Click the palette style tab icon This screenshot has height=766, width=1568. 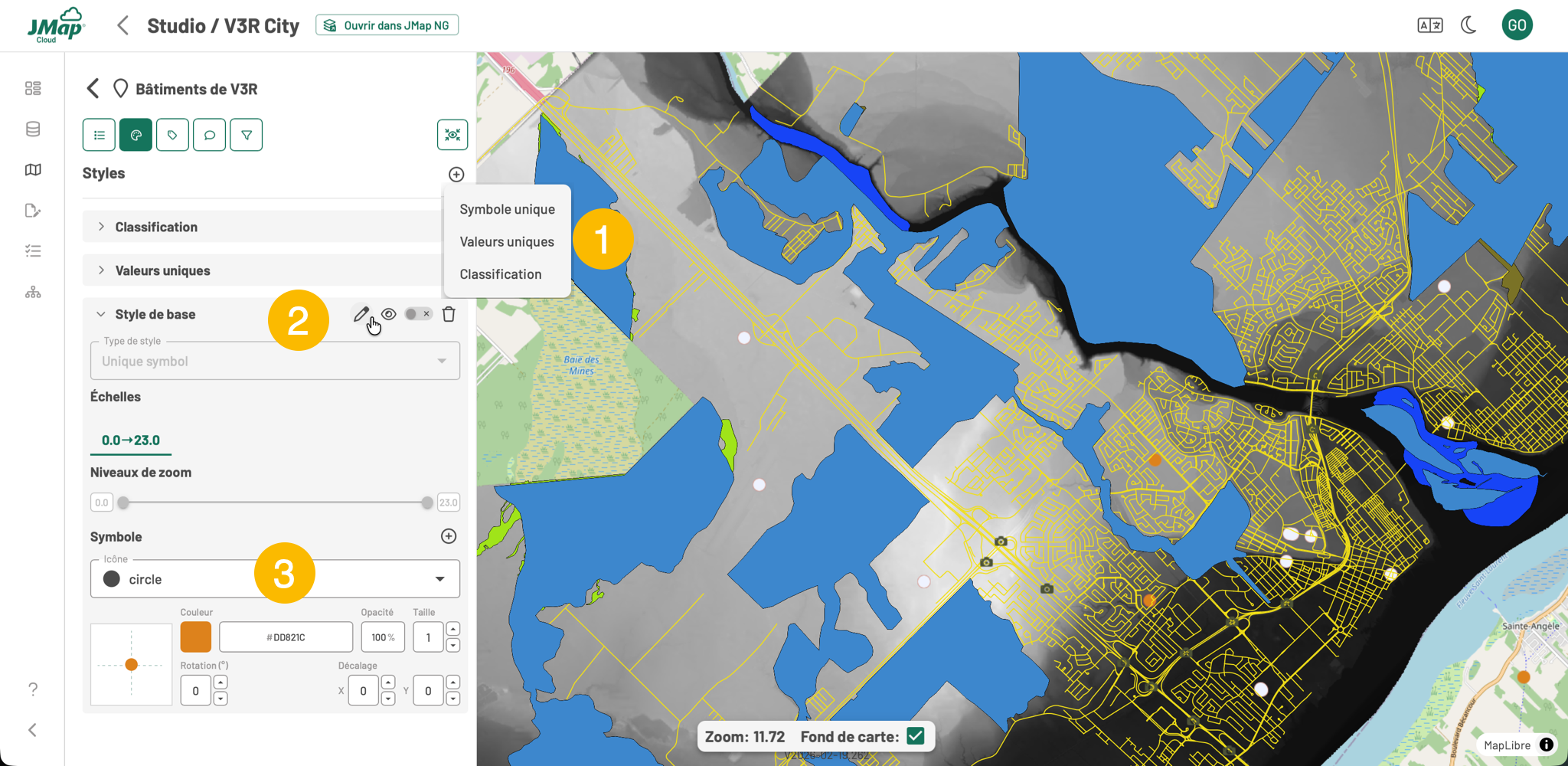tap(136, 135)
